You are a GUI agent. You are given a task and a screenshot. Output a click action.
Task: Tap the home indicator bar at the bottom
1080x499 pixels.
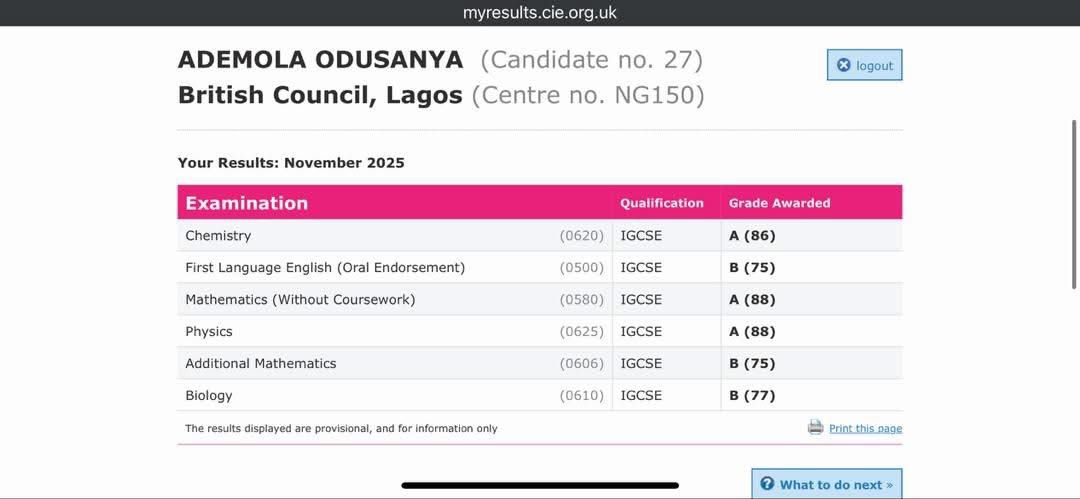click(540, 485)
